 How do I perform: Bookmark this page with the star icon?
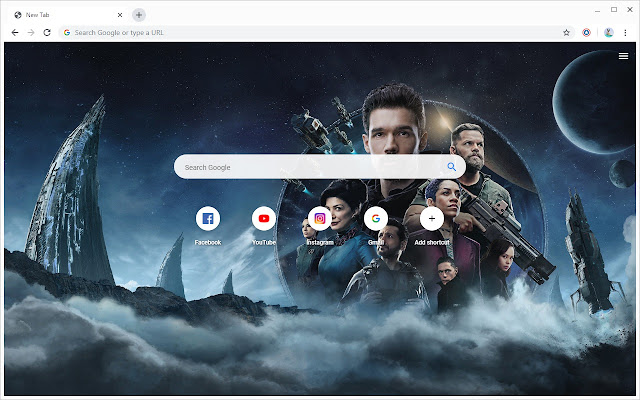566,33
